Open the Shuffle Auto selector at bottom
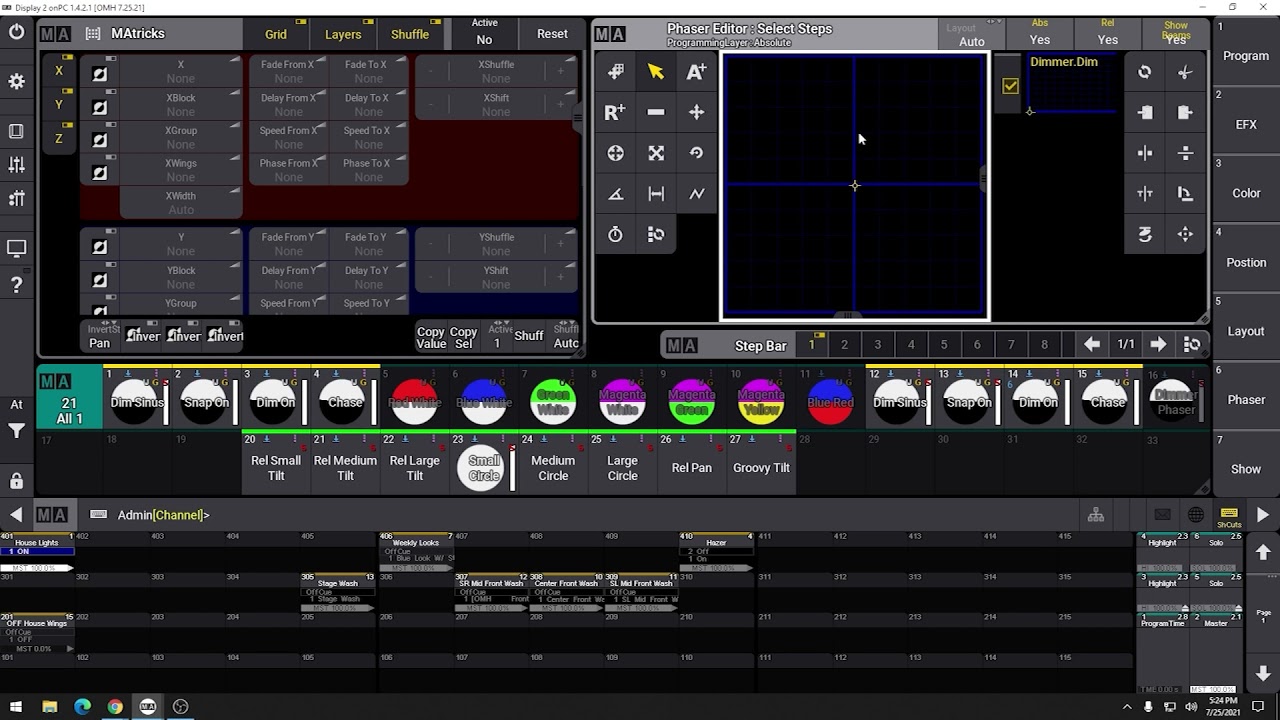The height and width of the screenshot is (720, 1280). tap(566, 336)
